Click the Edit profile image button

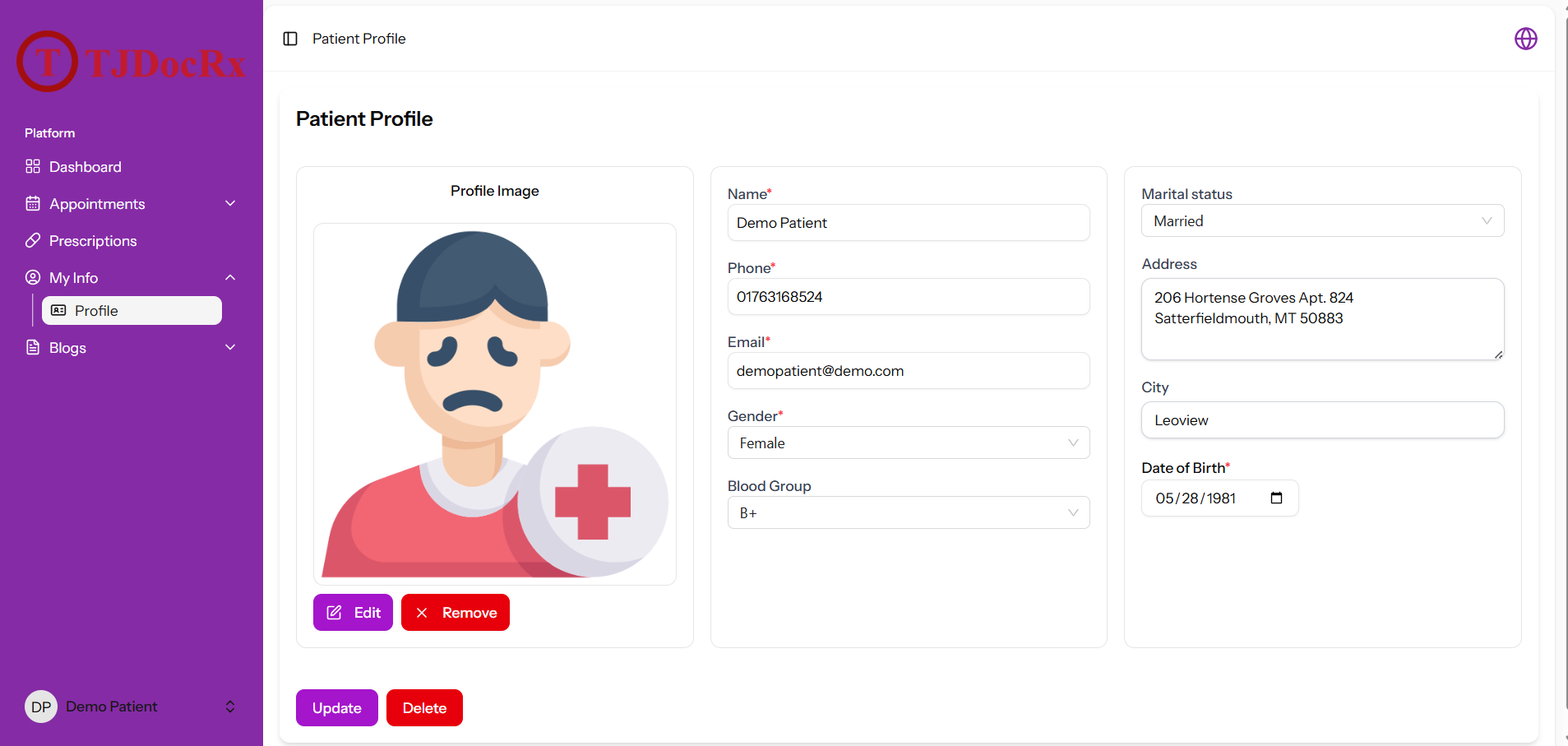pos(353,612)
